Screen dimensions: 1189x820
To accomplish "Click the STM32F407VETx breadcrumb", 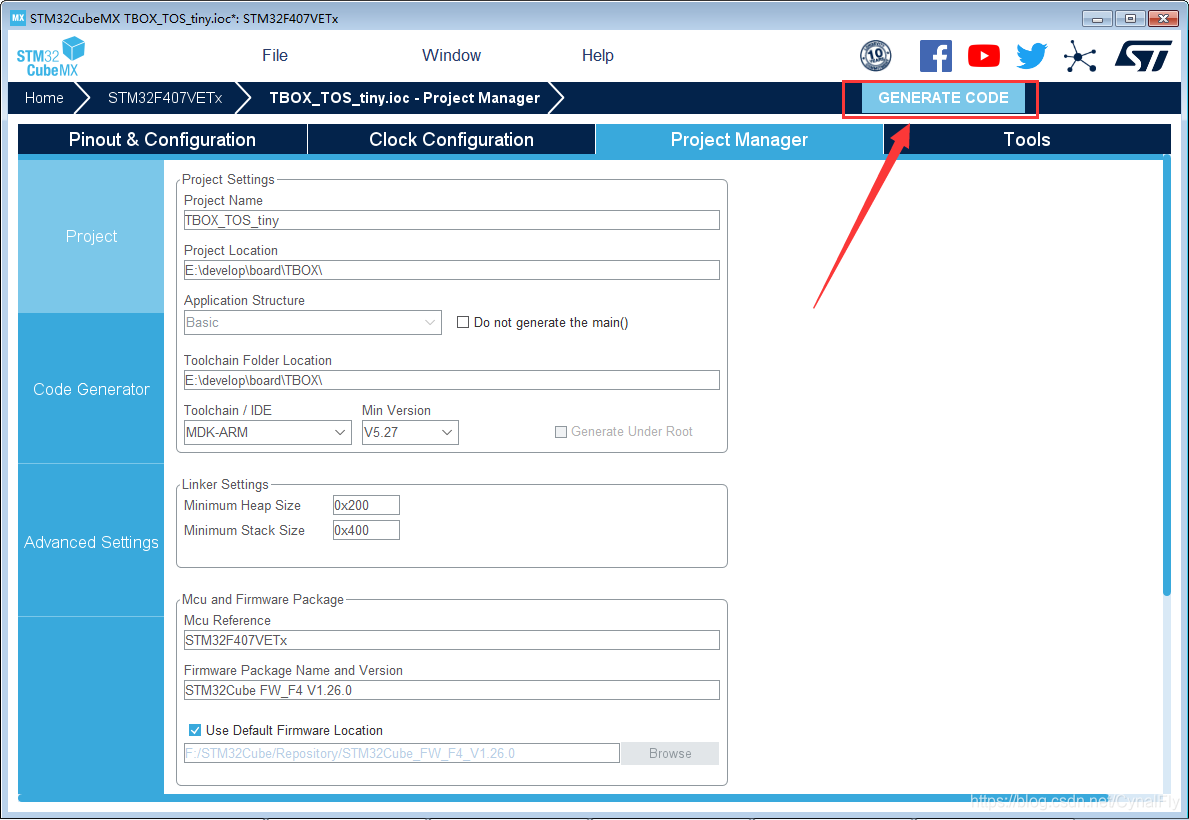I will click(x=165, y=98).
